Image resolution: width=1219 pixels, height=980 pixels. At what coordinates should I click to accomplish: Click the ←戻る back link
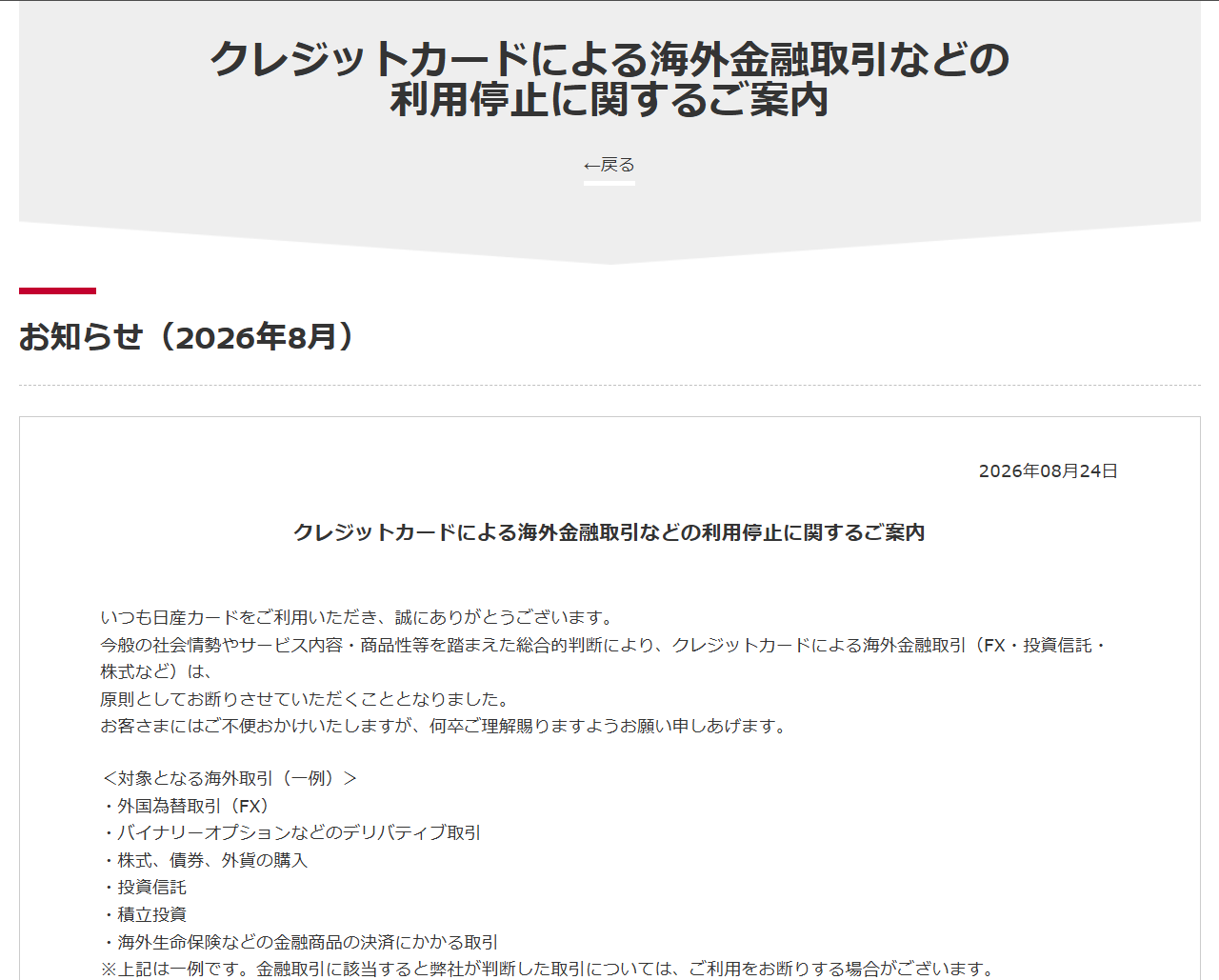click(609, 165)
